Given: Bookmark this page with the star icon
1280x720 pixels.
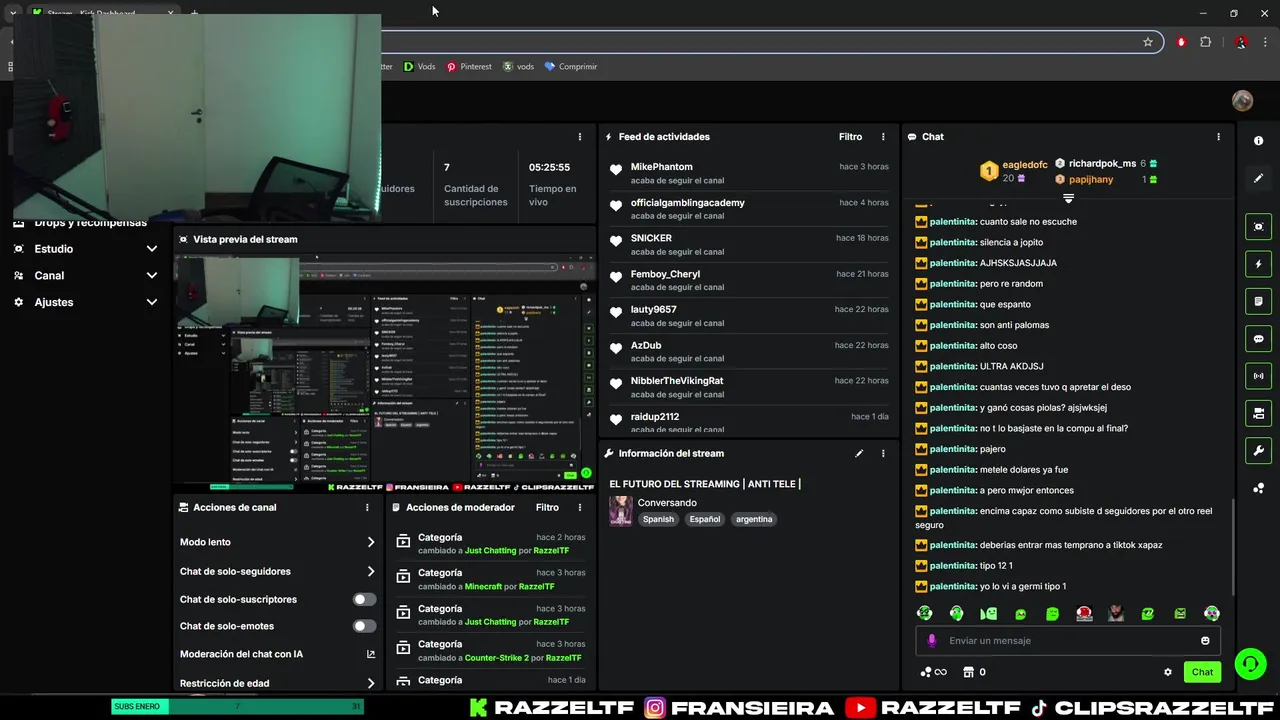Looking at the screenshot, I should pyautogui.click(x=1148, y=42).
